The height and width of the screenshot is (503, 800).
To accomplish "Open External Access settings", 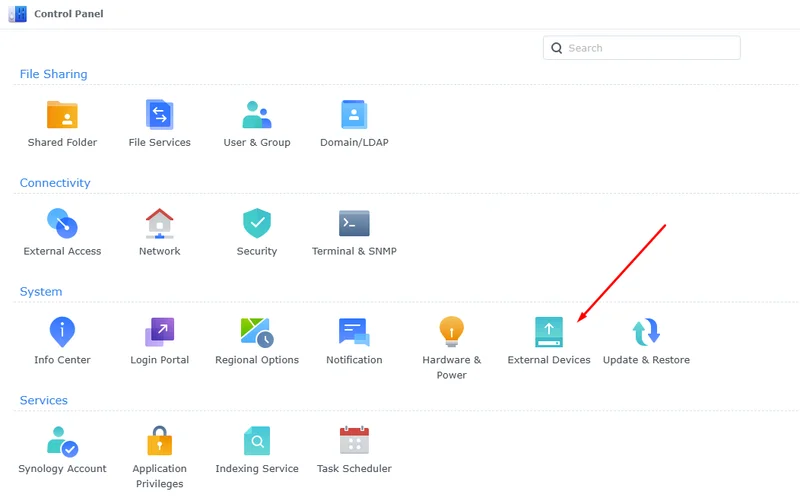I will pos(62,224).
